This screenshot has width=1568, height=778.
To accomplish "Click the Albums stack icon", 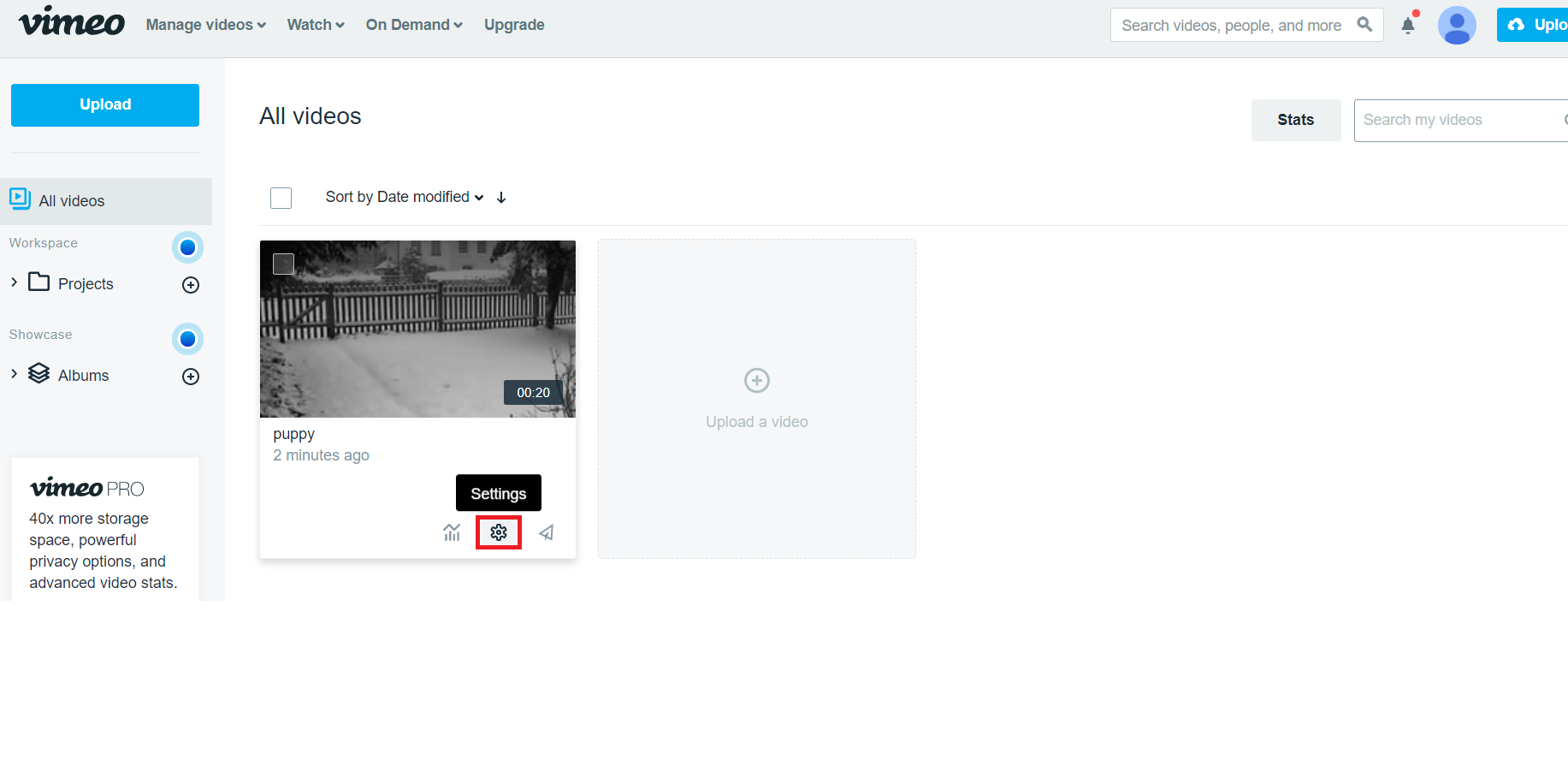I will (38, 373).
